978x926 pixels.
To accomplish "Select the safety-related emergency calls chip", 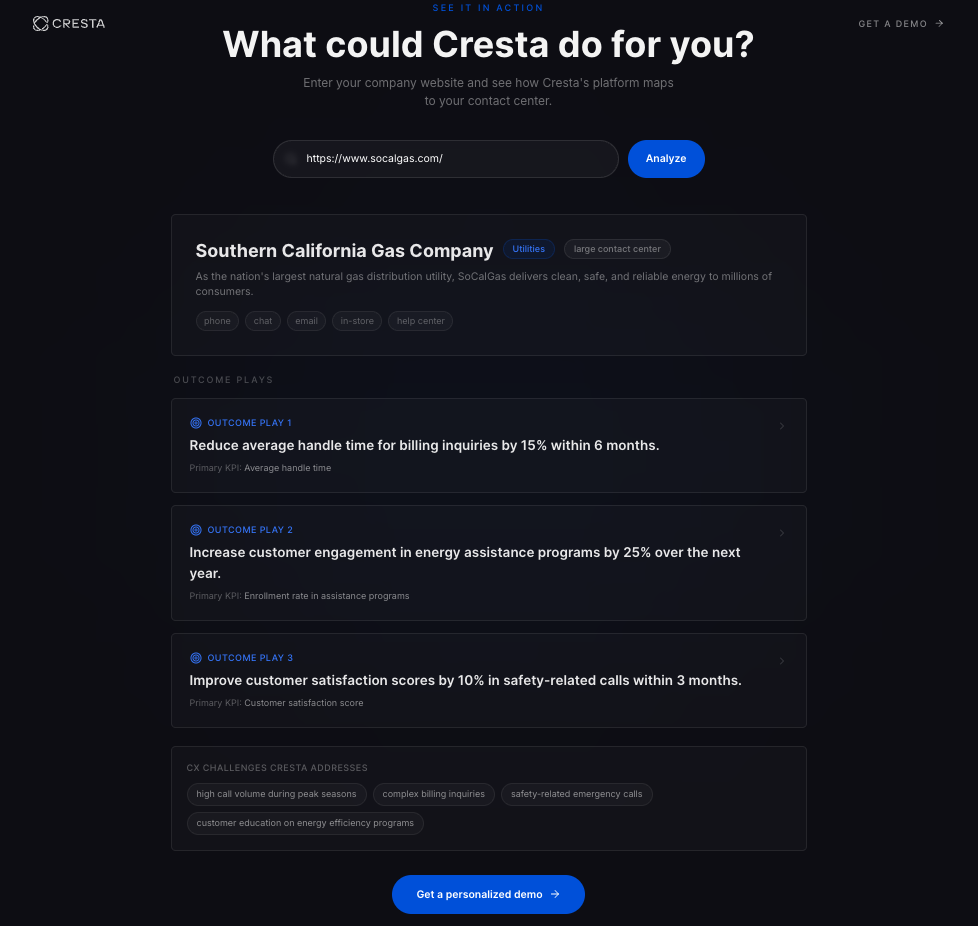I will click(x=577, y=794).
